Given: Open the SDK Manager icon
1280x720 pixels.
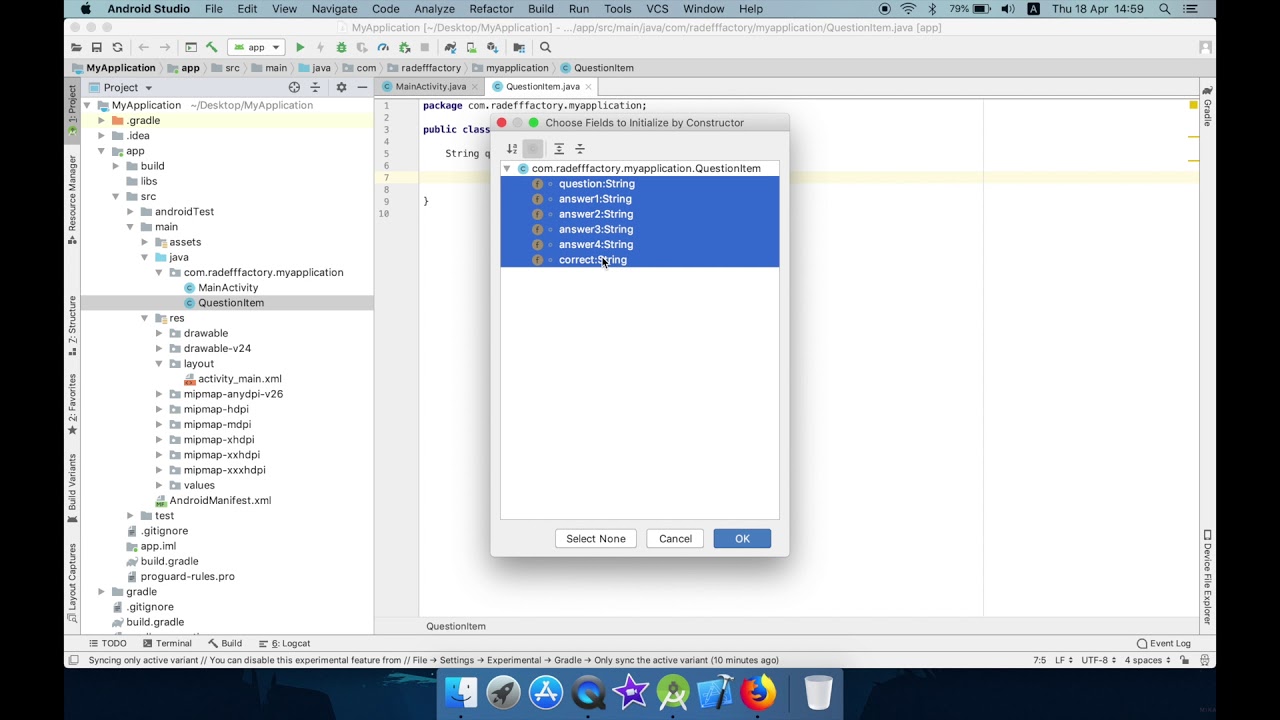Looking at the screenshot, I should 492,47.
